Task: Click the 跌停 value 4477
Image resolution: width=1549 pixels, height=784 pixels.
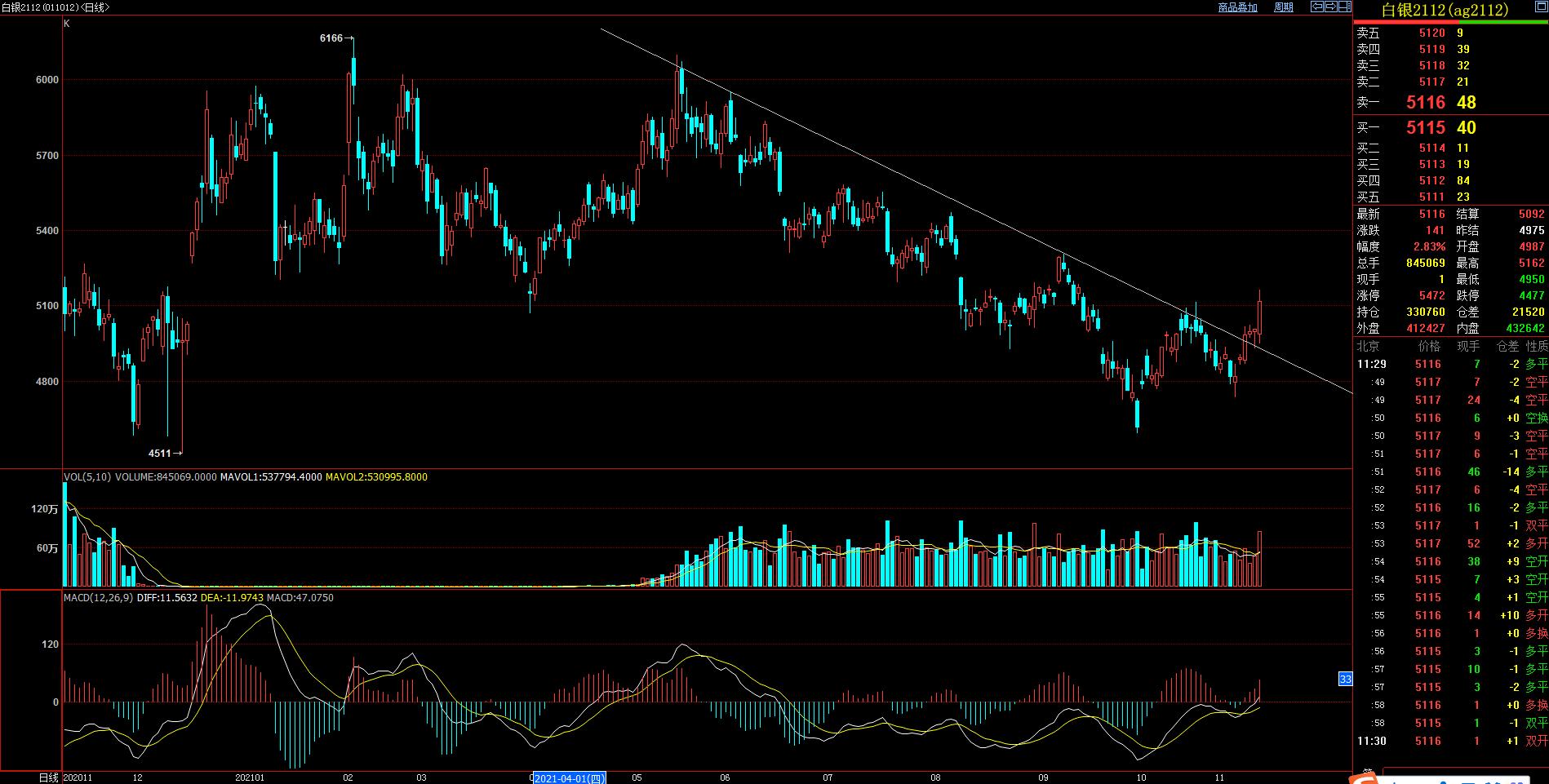Action: (x=1531, y=295)
